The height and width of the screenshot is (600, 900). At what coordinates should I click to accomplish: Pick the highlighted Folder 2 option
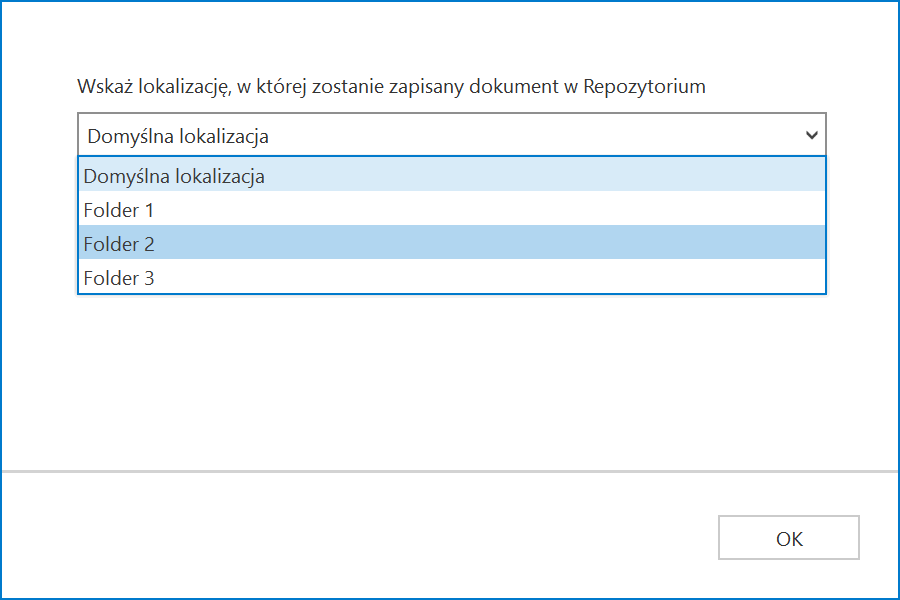pyautogui.click(x=452, y=242)
